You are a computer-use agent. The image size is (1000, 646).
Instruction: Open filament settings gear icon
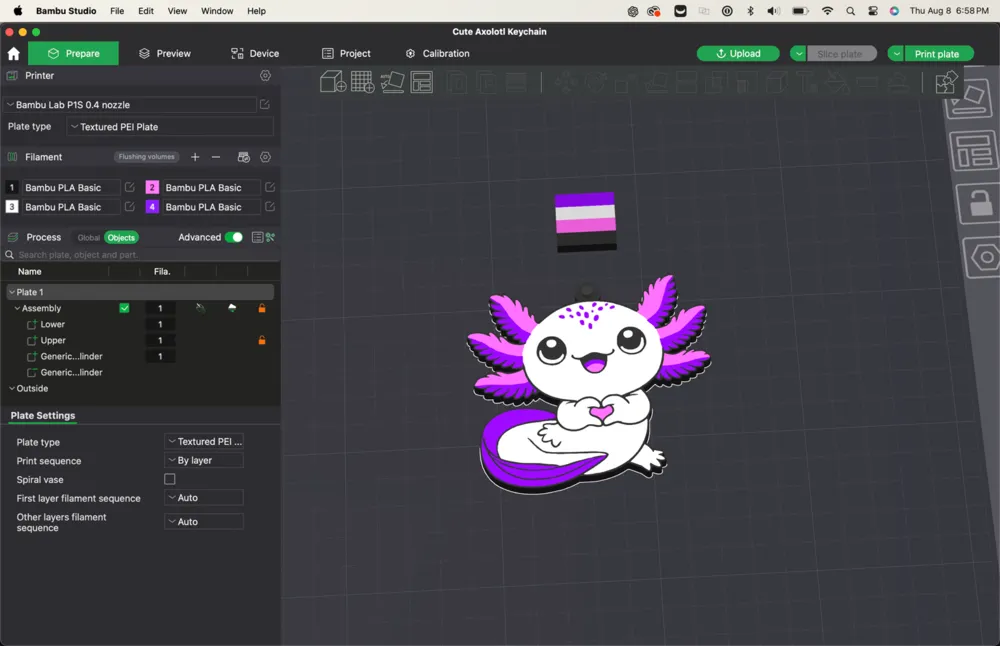[x=265, y=157]
